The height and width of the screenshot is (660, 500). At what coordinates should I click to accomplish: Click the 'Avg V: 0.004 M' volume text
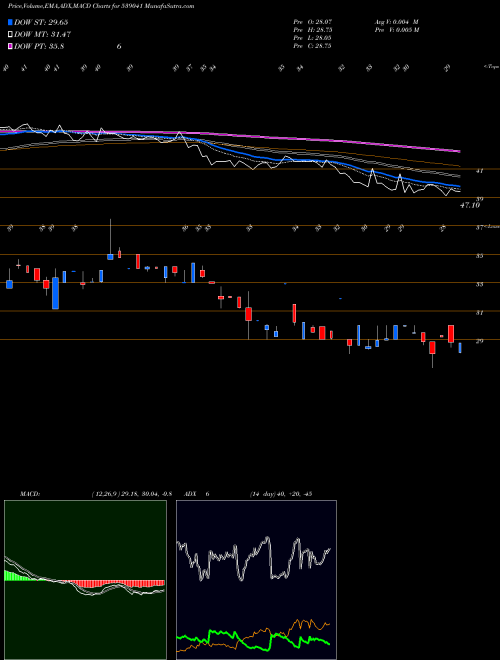[396, 21]
